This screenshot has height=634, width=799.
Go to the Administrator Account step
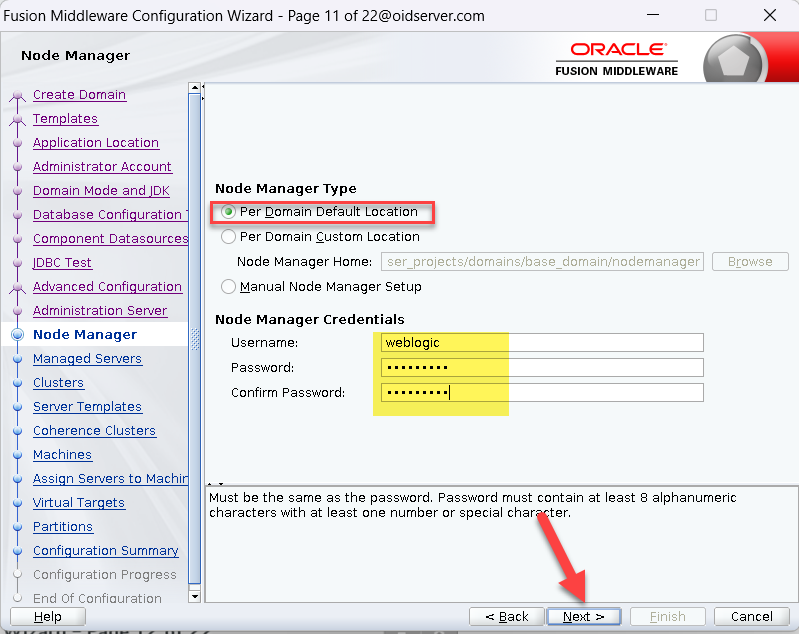coord(102,167)
